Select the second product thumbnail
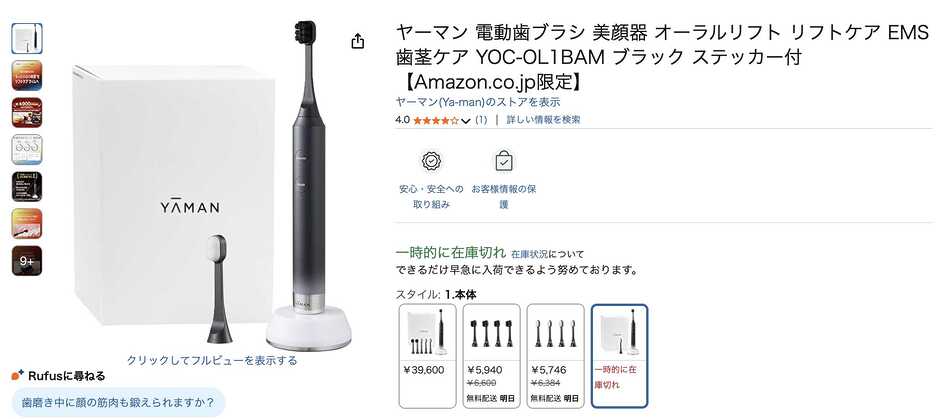The width and height of the screenshot is (940, 419). coord(27,76)
